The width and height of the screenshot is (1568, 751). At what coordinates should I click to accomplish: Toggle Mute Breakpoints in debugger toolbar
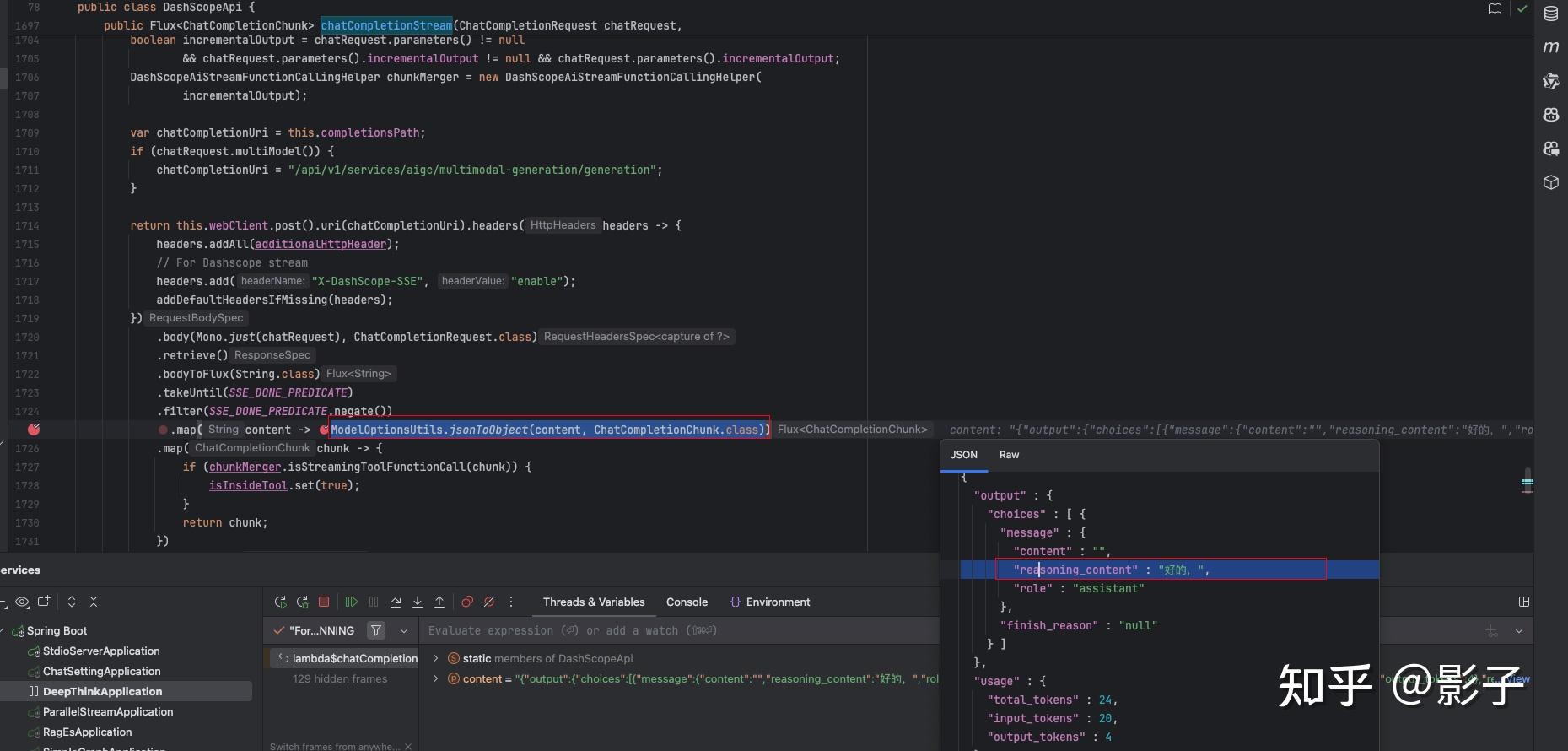pyautogui.click(x=489, y=602)
